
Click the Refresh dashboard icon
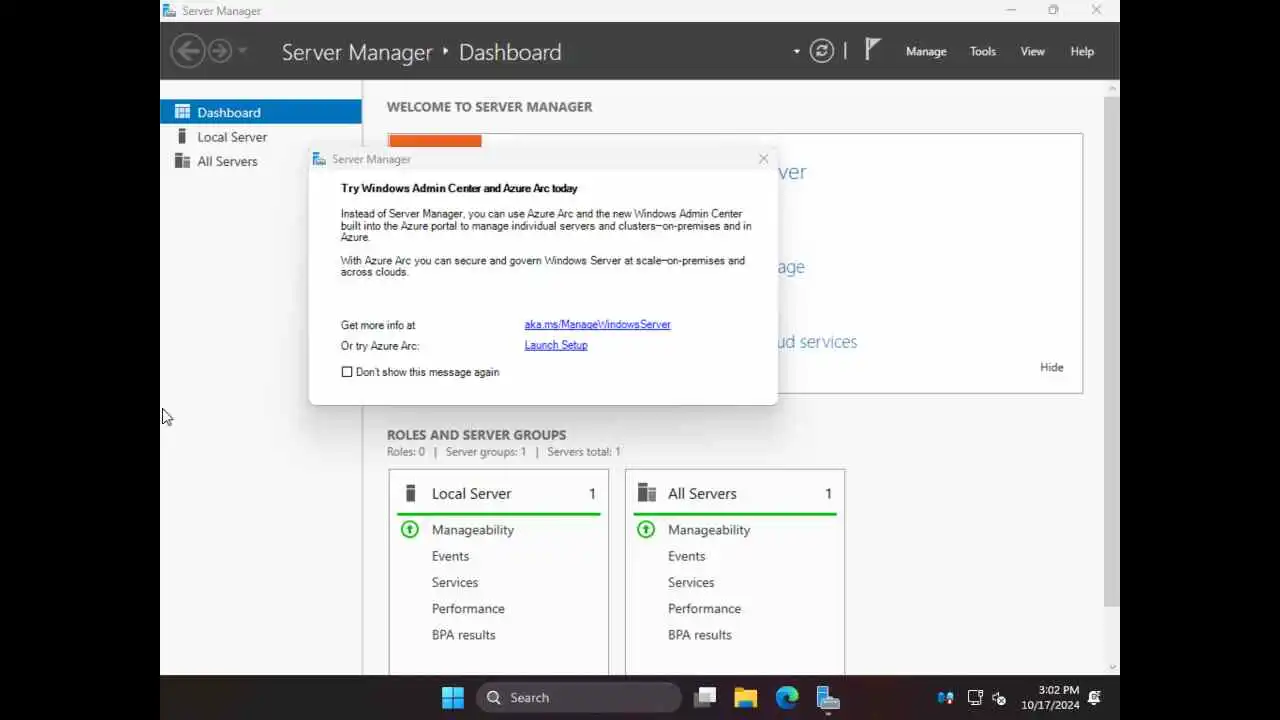pos(822,51)
